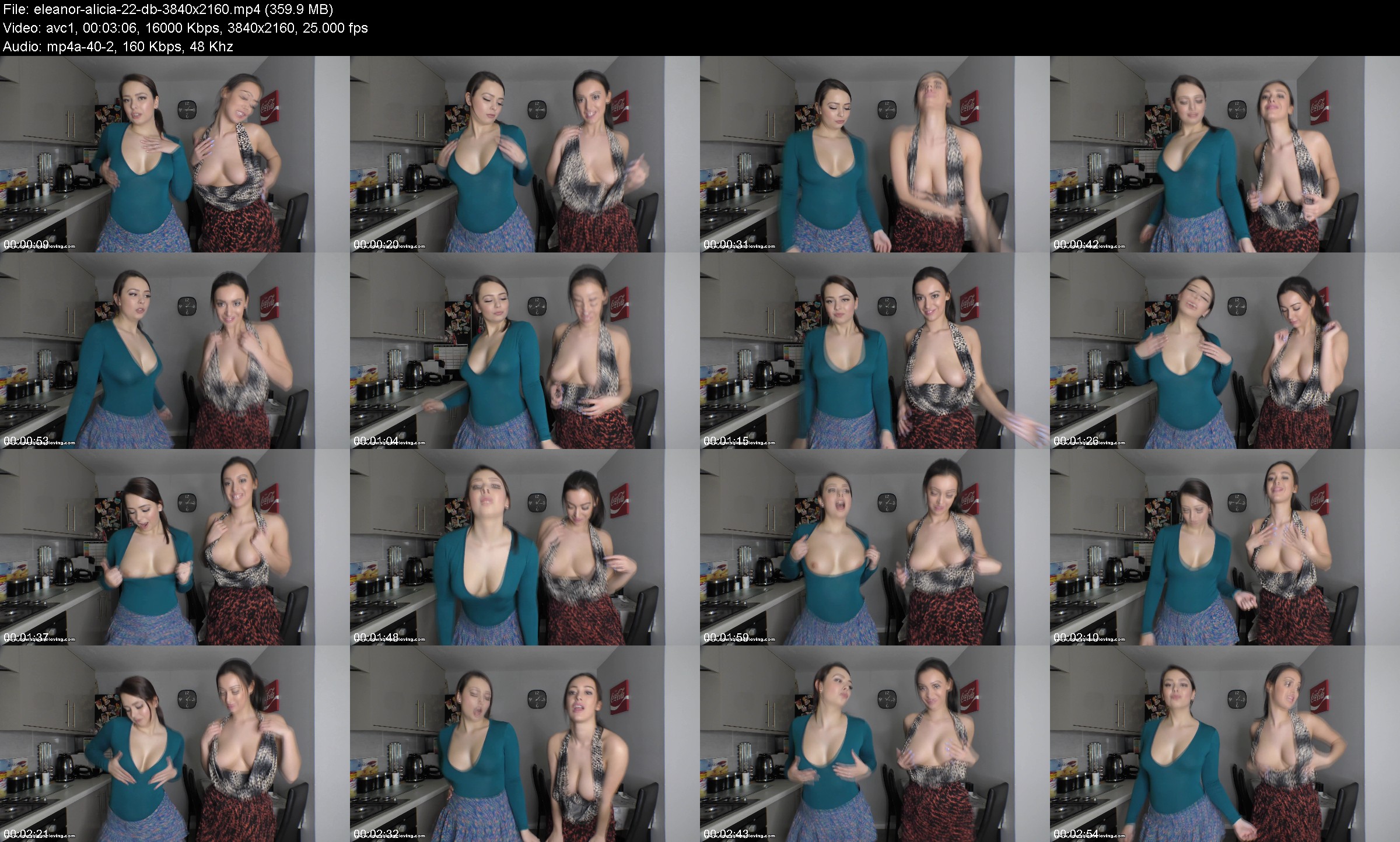Select the 00:01:48 frame
The width and height of the screenshot is (1400, 842).
pos(525,547)
